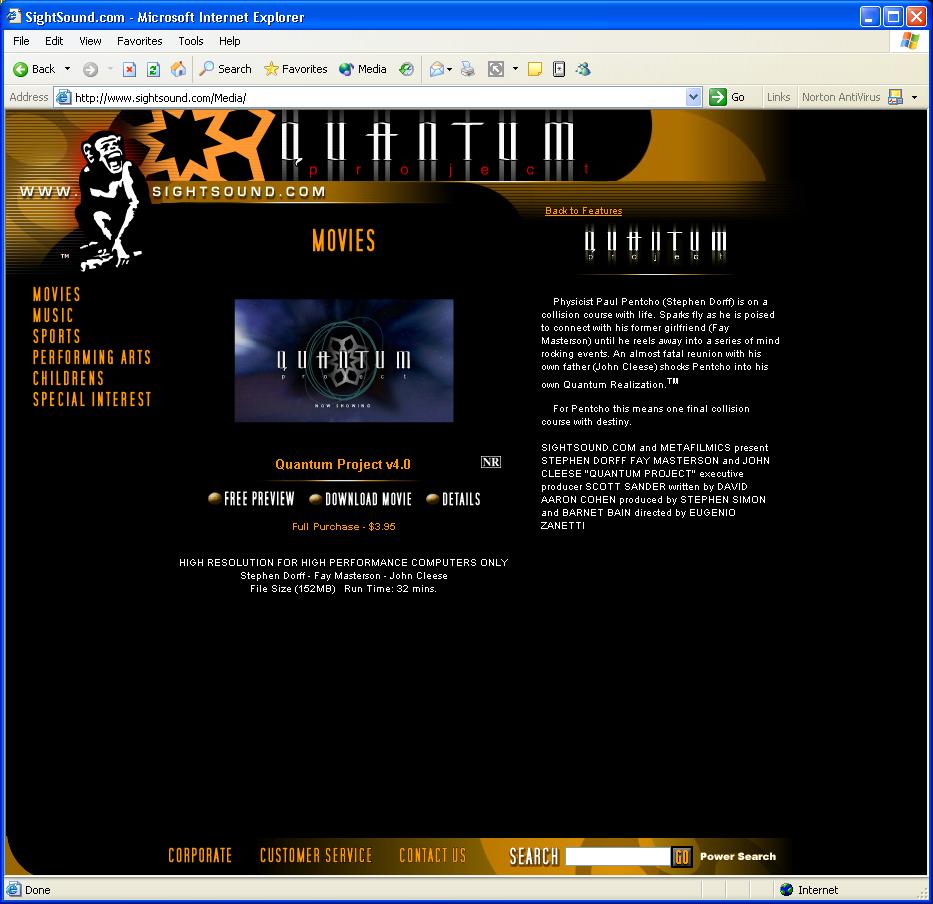Go to the Home page icon
The image size is (933, 904).
pyautogui.click(x=177, y=69)
